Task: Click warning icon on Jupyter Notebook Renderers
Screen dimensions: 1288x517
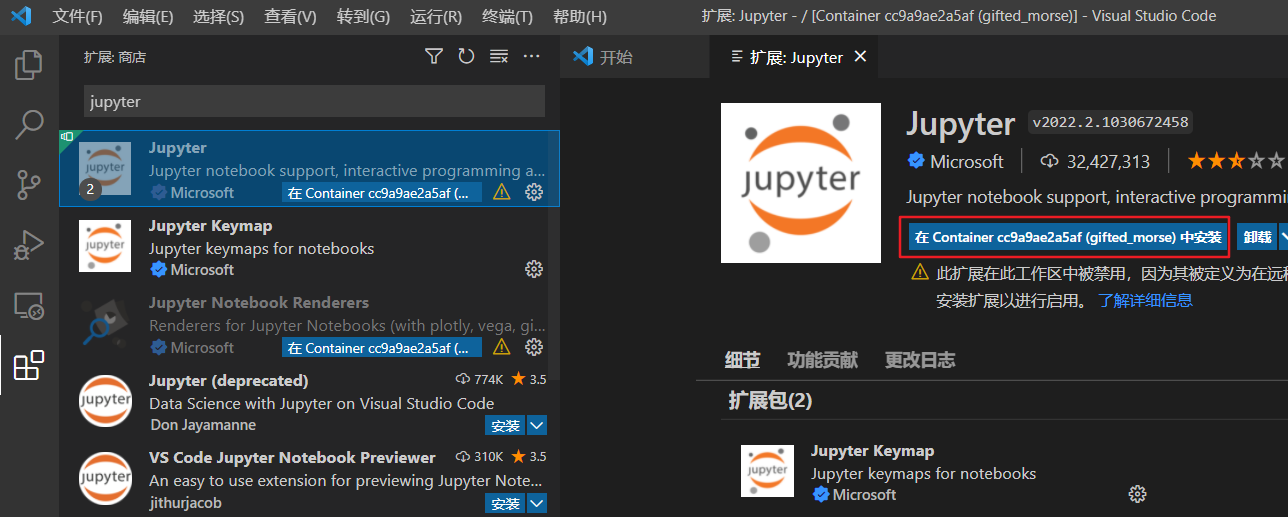Action: [502, 347]
